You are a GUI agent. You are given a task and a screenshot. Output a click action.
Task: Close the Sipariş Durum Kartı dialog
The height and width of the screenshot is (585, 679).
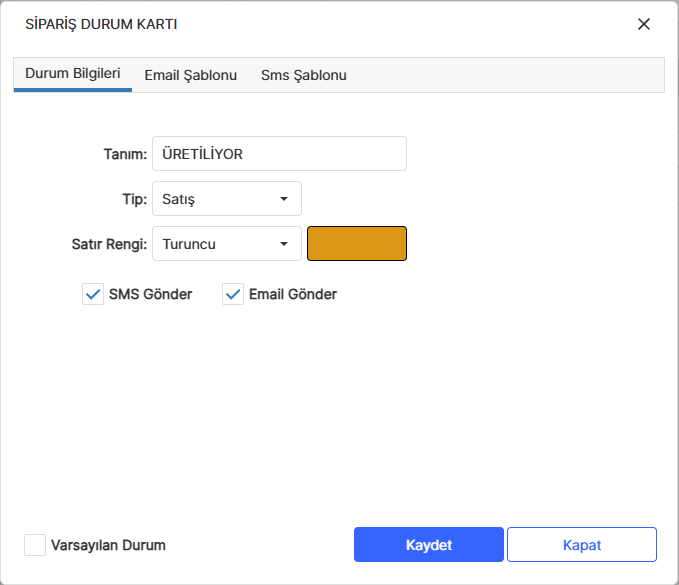click(643, 24)
